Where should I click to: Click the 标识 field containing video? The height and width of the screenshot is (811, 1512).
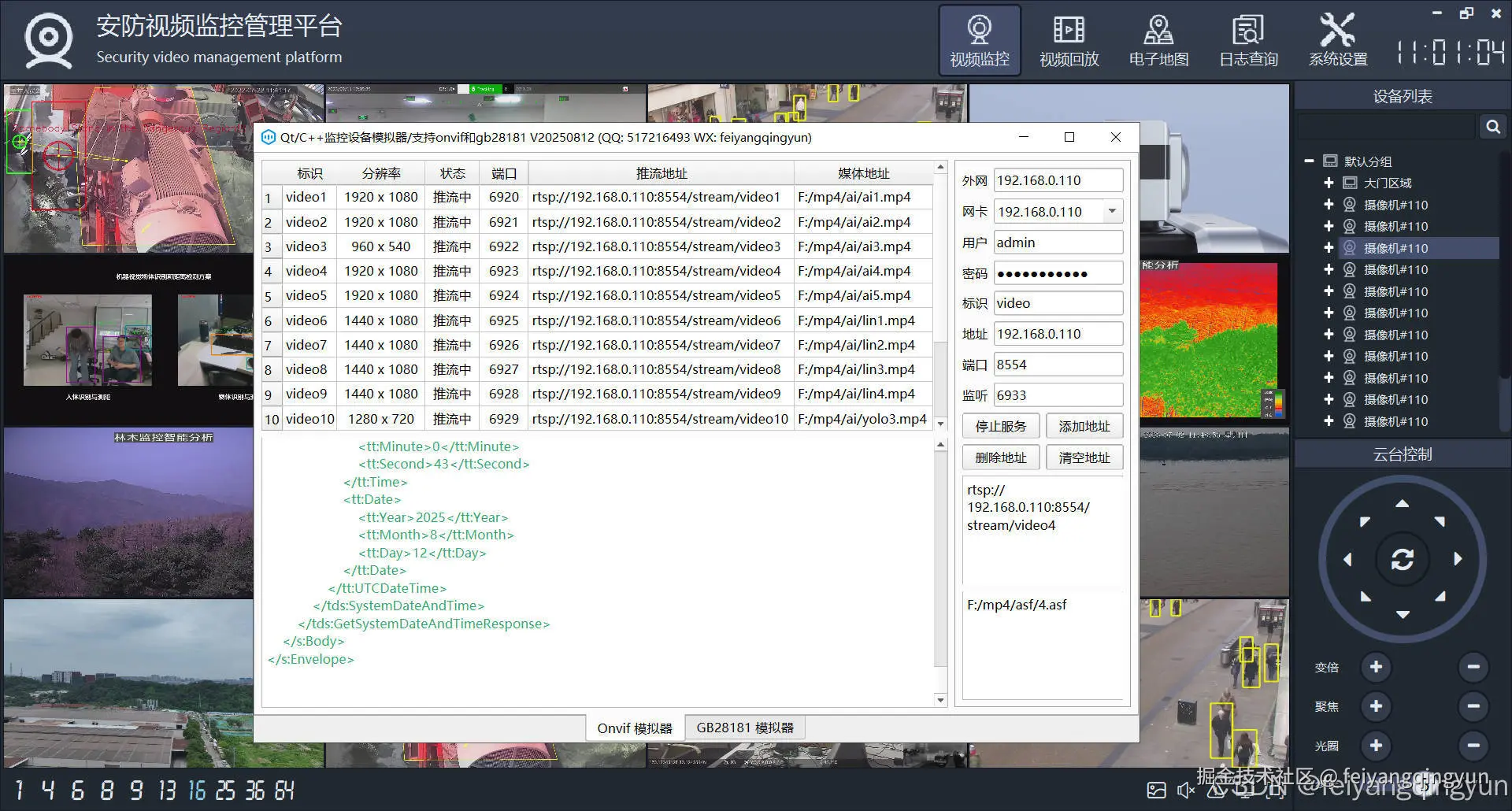point(1058,303)
